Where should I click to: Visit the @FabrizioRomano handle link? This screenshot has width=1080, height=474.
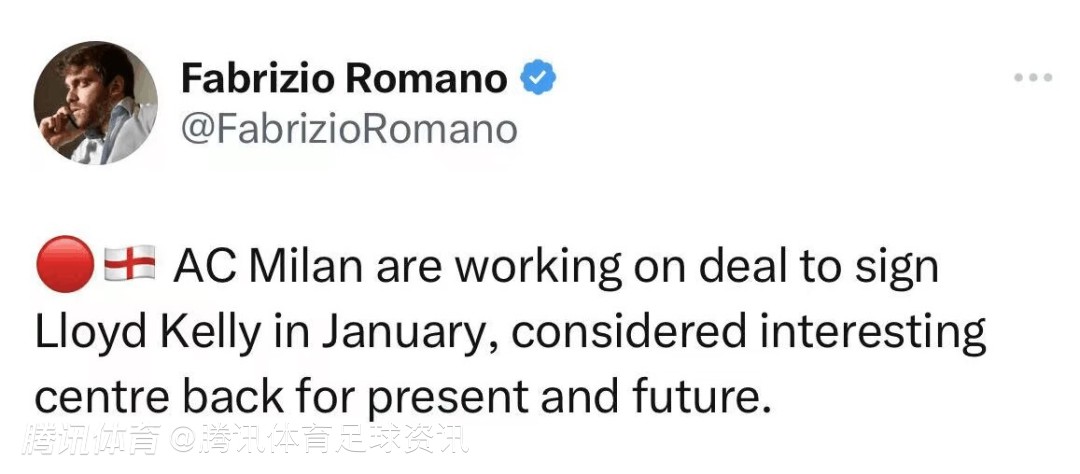pos(348,129)
